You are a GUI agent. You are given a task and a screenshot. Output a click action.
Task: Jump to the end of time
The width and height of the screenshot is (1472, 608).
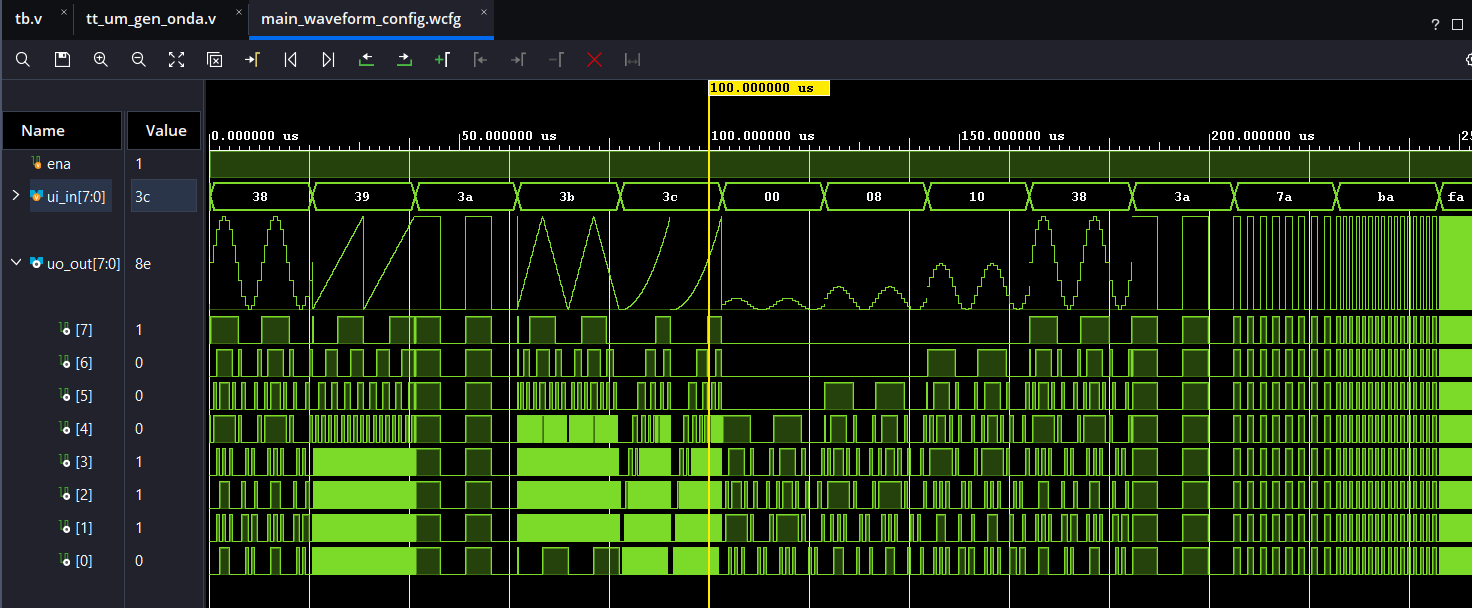coord(328,60)
